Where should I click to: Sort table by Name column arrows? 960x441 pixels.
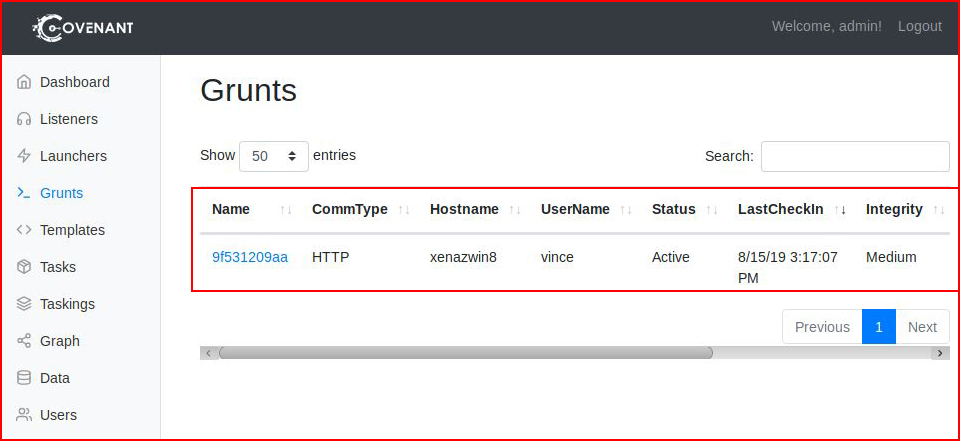[x=286, y=210]
